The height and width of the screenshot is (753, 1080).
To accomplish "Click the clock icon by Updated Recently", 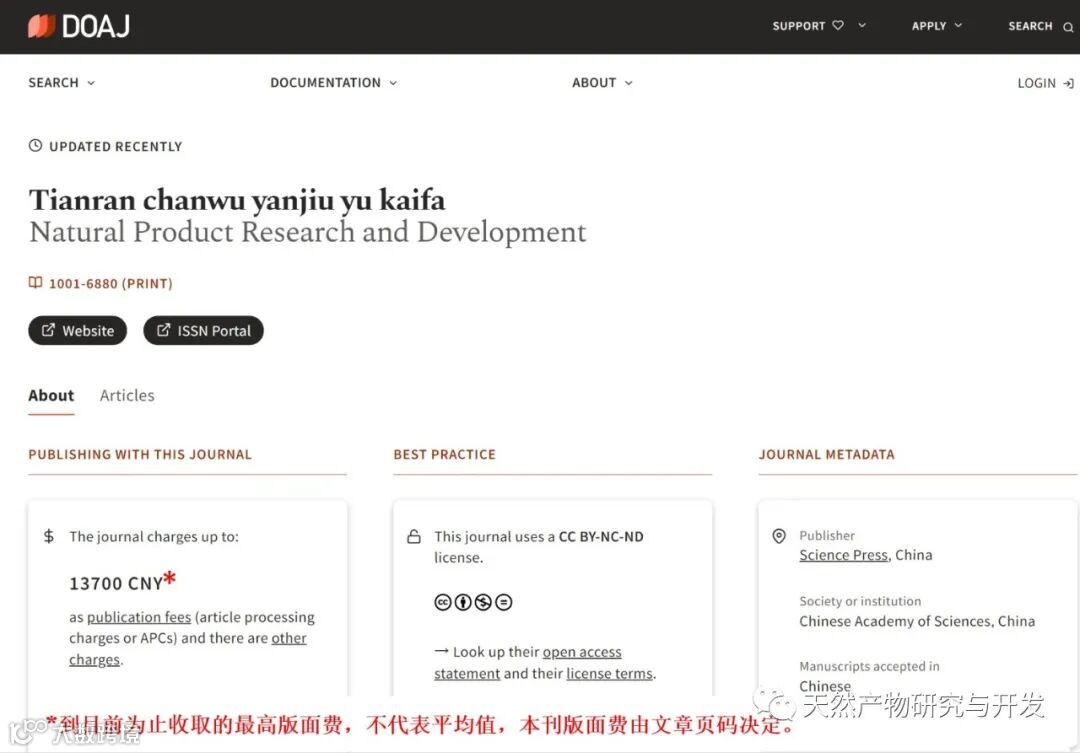I will [x=35, y=145].
